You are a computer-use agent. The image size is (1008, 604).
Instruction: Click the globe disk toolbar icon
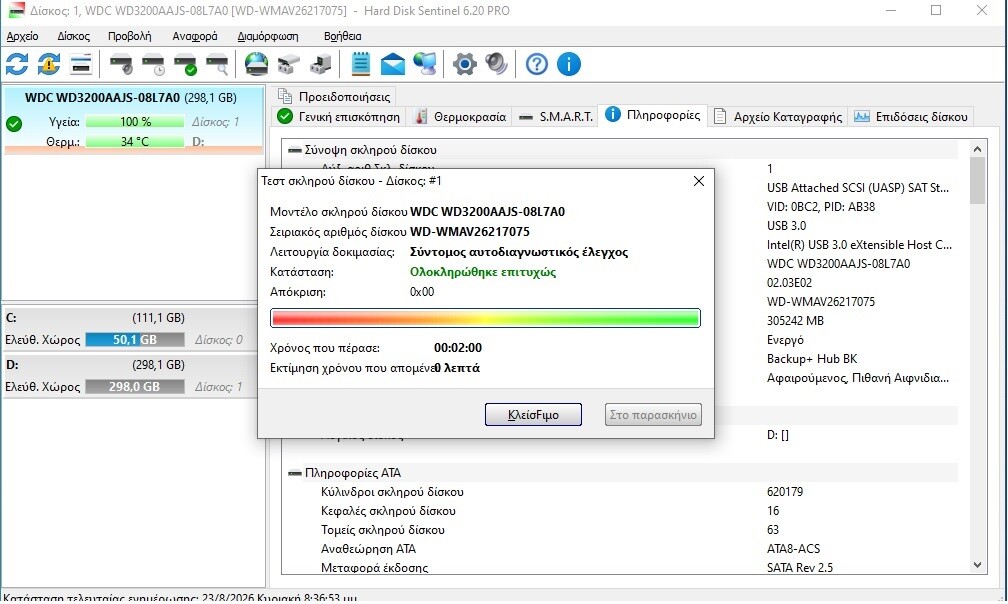point(256,64)
